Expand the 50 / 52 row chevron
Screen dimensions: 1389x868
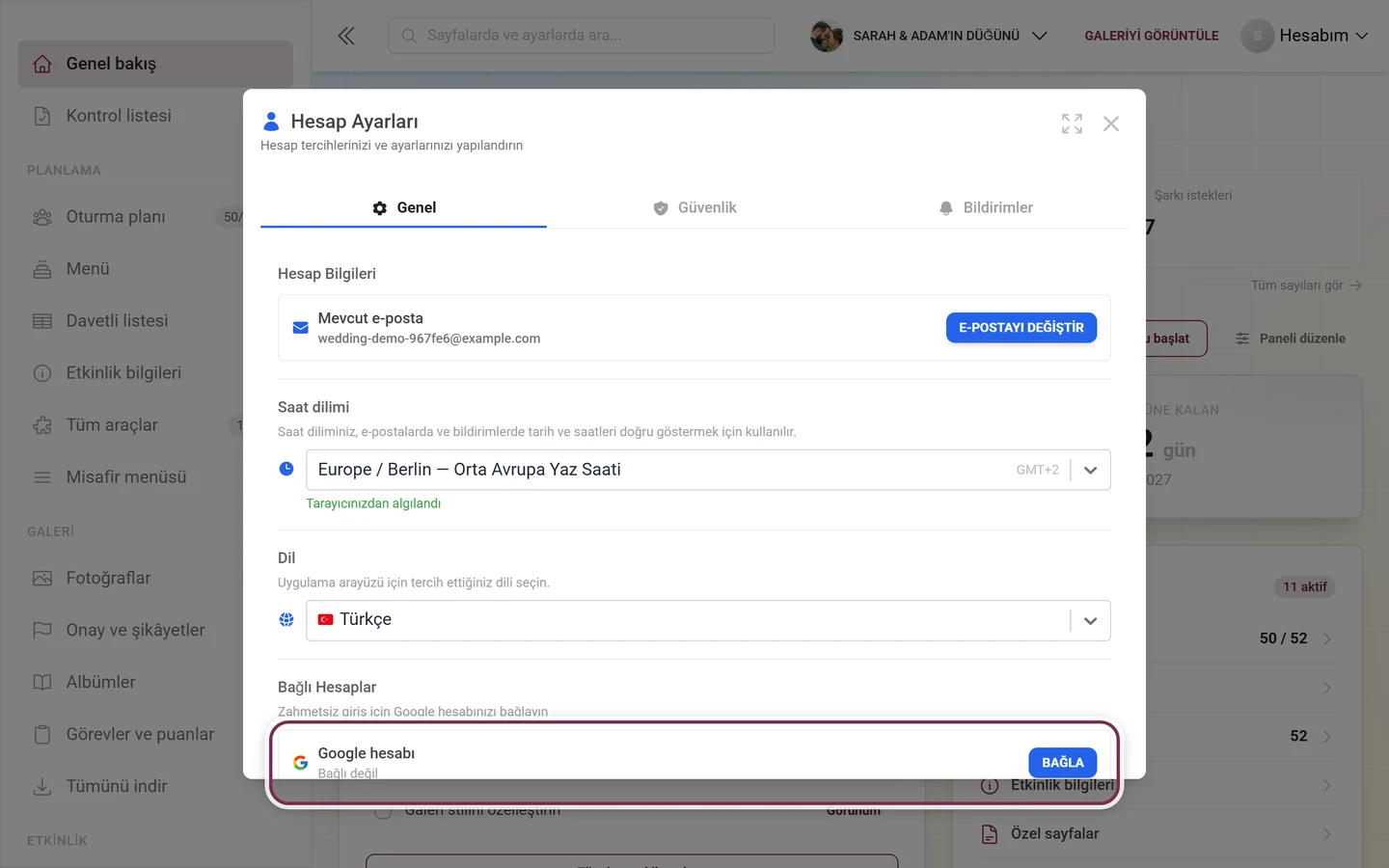[x=1327, y=638]
